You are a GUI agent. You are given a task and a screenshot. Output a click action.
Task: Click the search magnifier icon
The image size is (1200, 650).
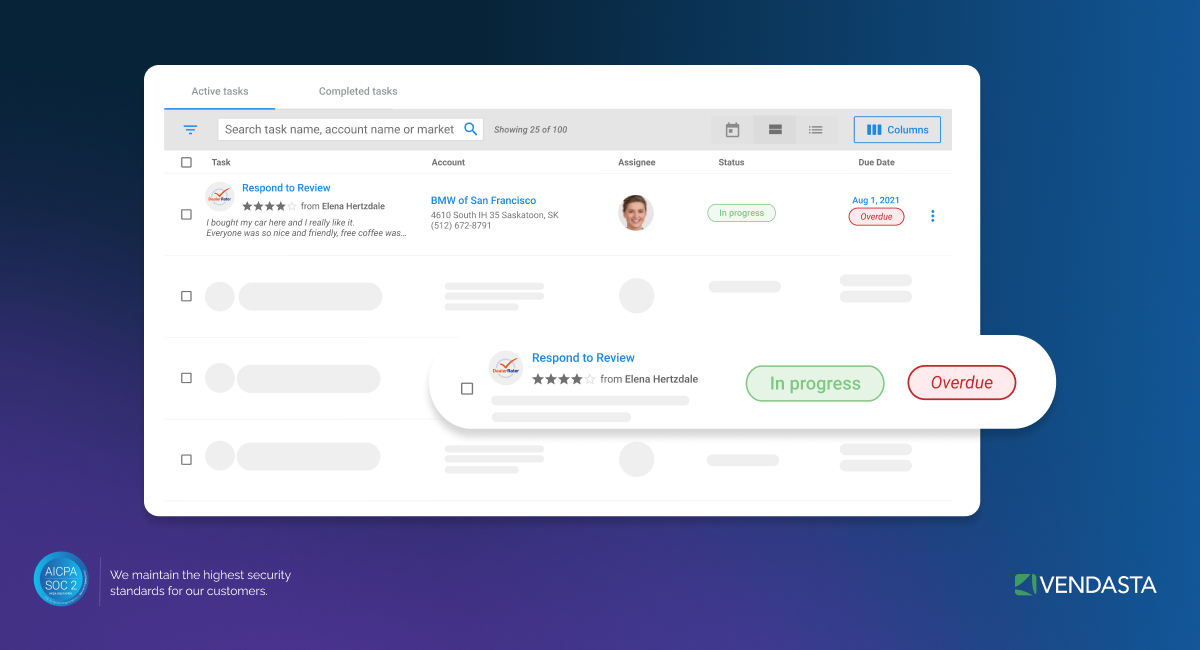tap(471, 129)
